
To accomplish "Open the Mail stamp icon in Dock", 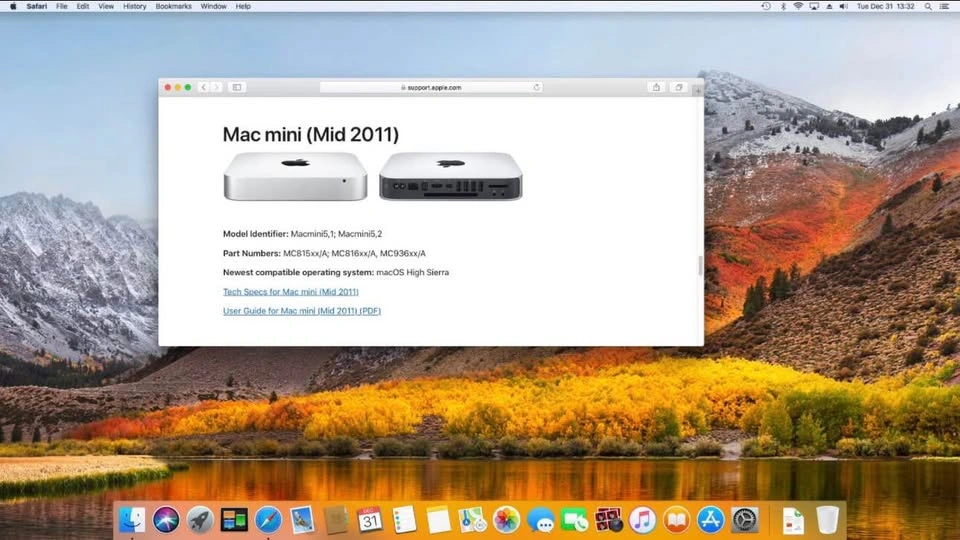I will pos(302,520).
